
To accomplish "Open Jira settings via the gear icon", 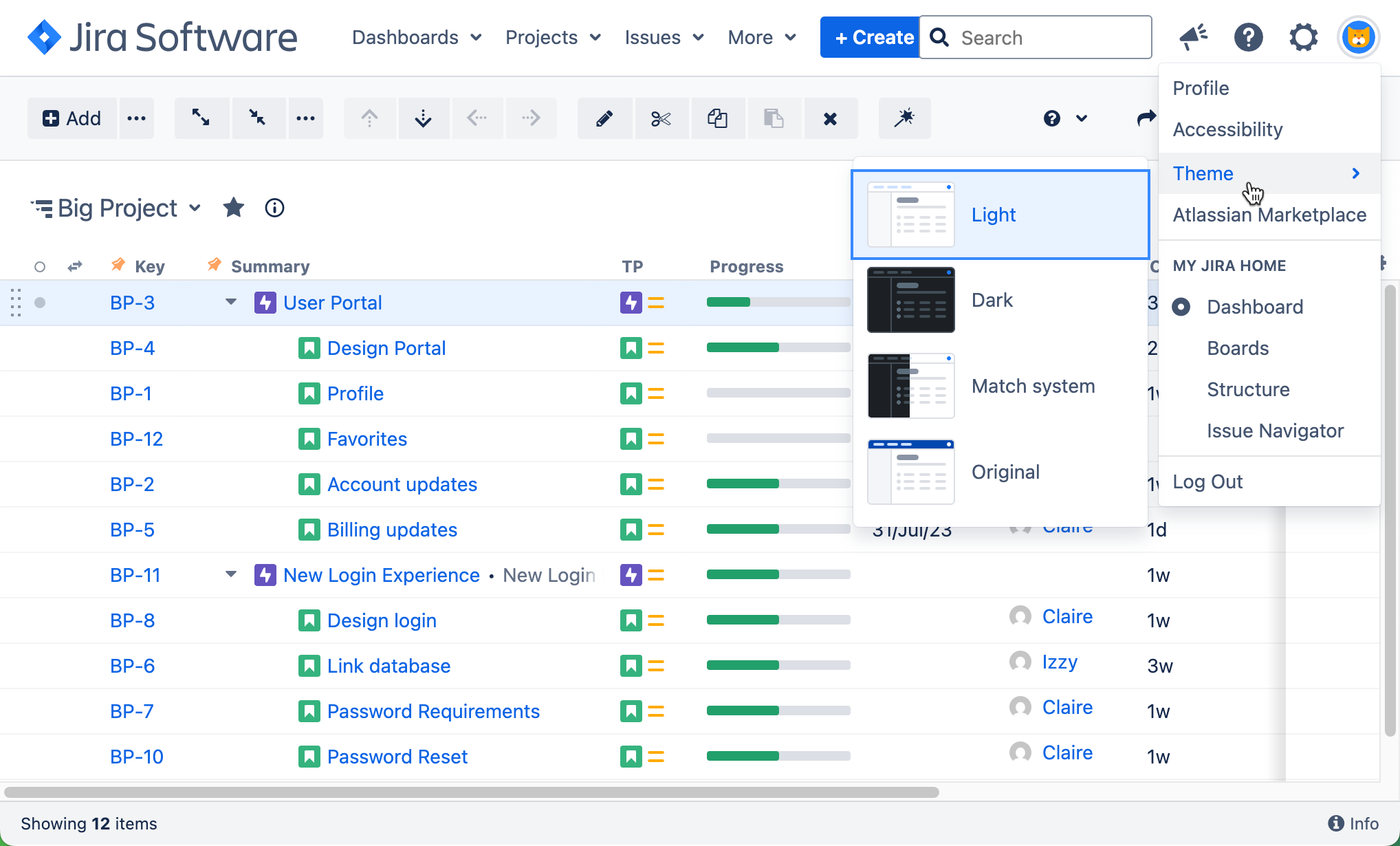I will (1303, 37).
